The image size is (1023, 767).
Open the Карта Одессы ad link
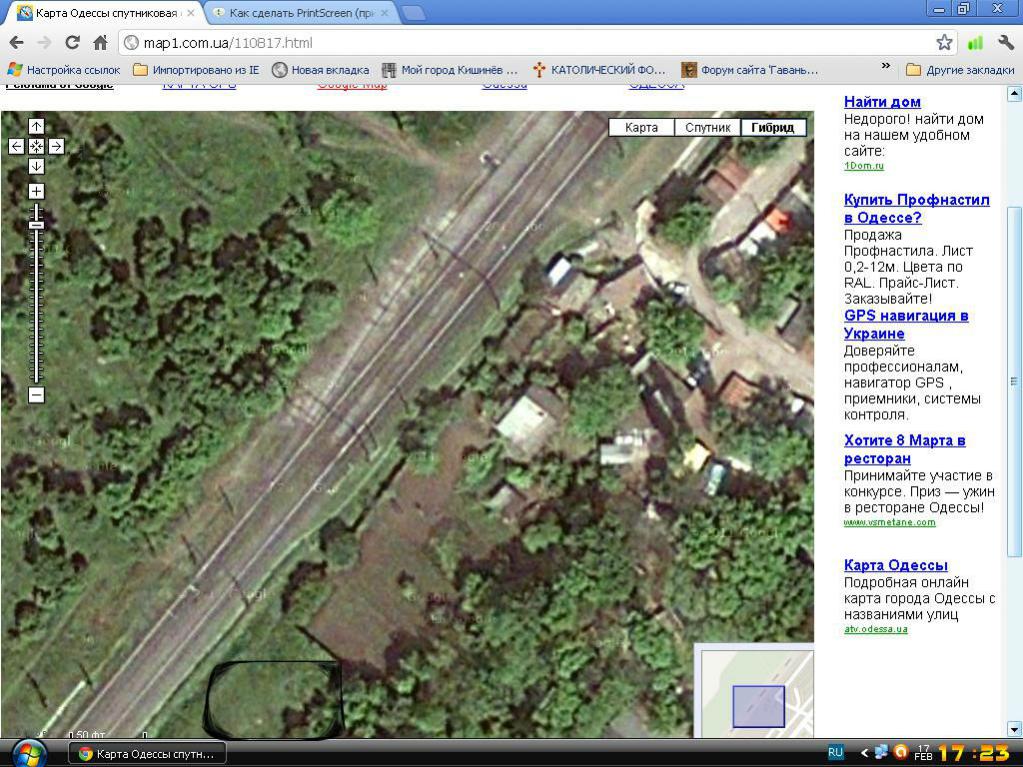coord(896,565)
